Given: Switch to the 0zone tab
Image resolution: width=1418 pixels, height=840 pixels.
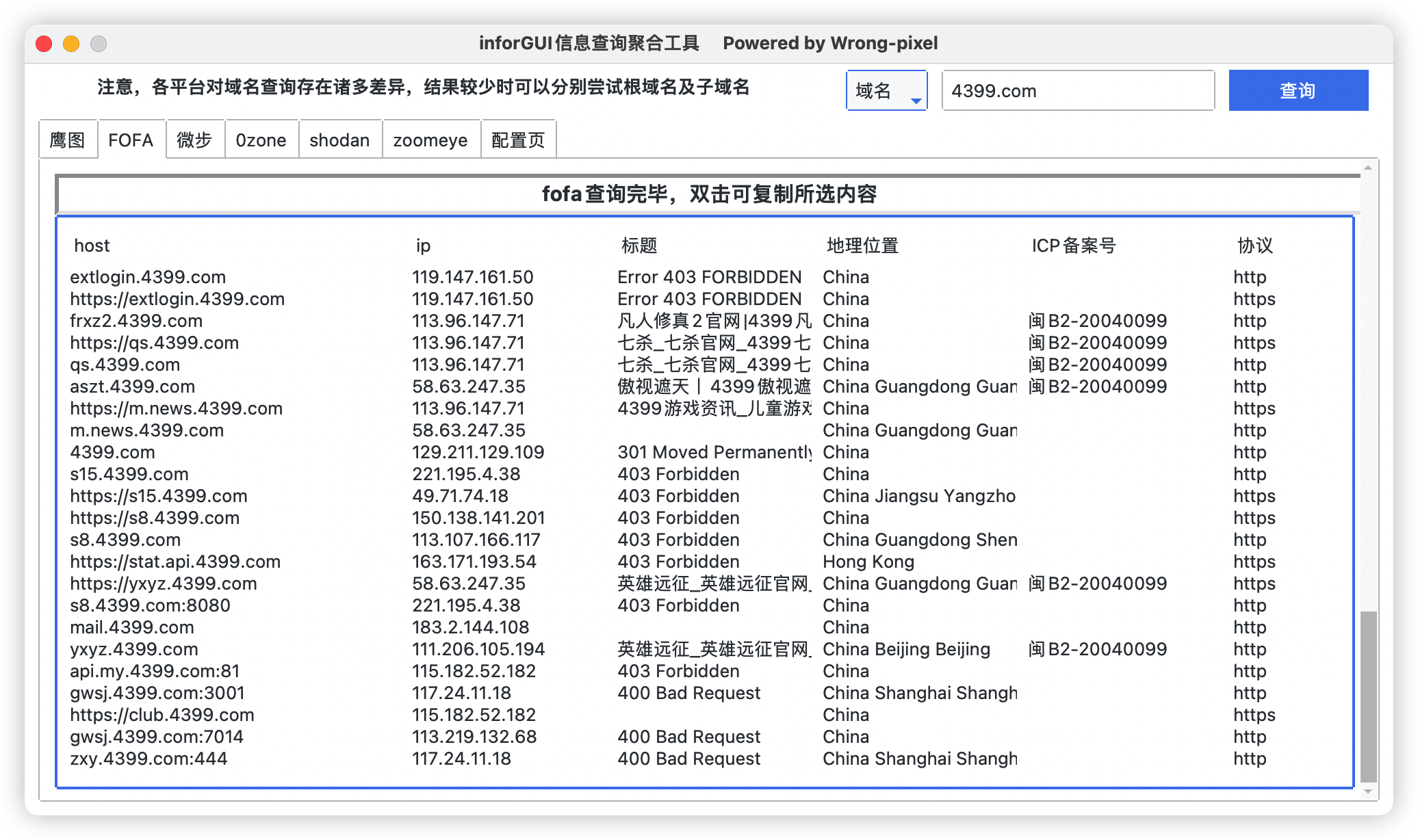Looking at the screenshot, I should click(x=261, y=140).
